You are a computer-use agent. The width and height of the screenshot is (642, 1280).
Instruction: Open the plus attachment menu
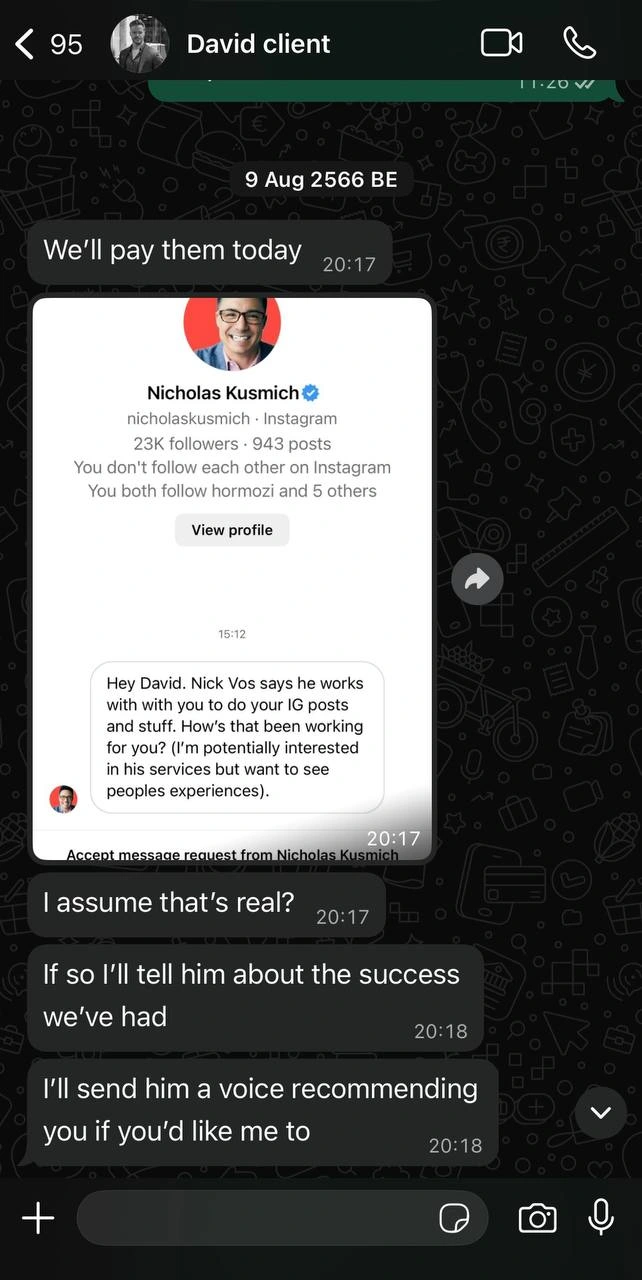pos(38,1218)
